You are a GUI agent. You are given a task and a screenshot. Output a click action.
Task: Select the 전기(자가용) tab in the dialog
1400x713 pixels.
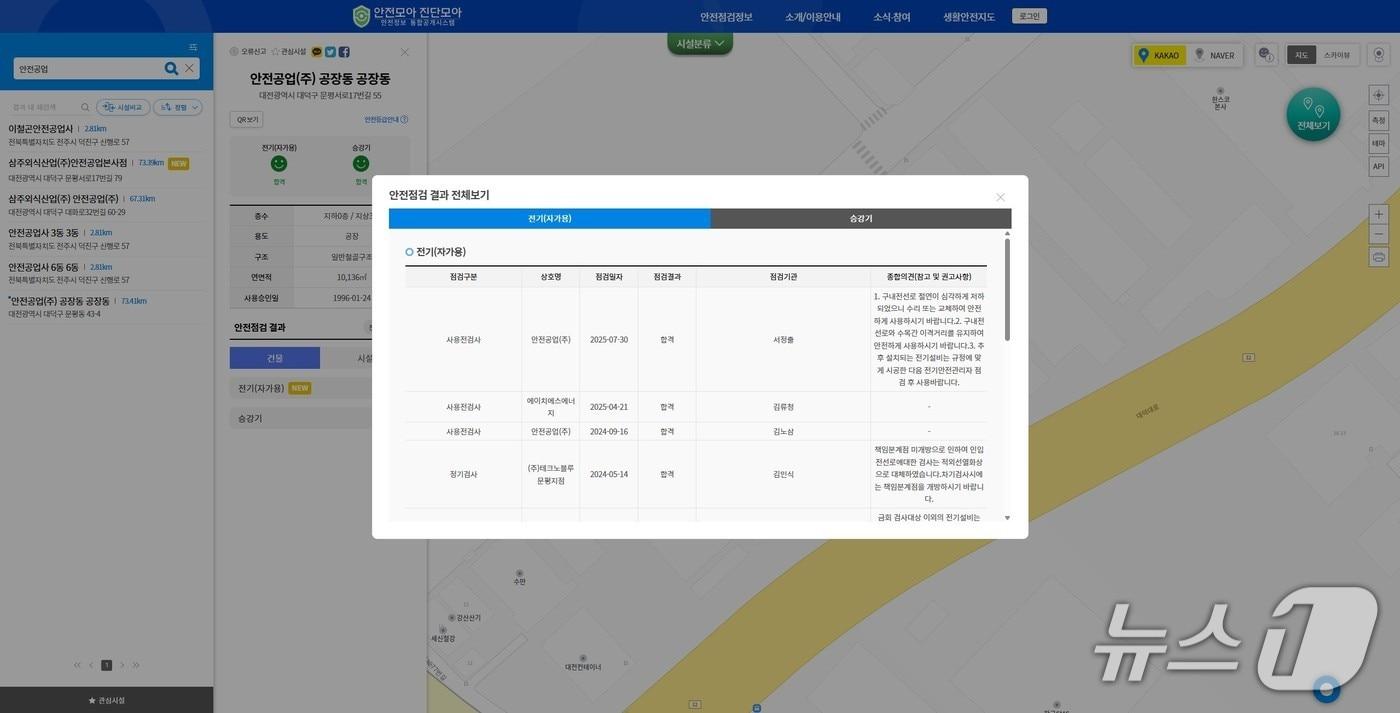(x=550, y=218)
